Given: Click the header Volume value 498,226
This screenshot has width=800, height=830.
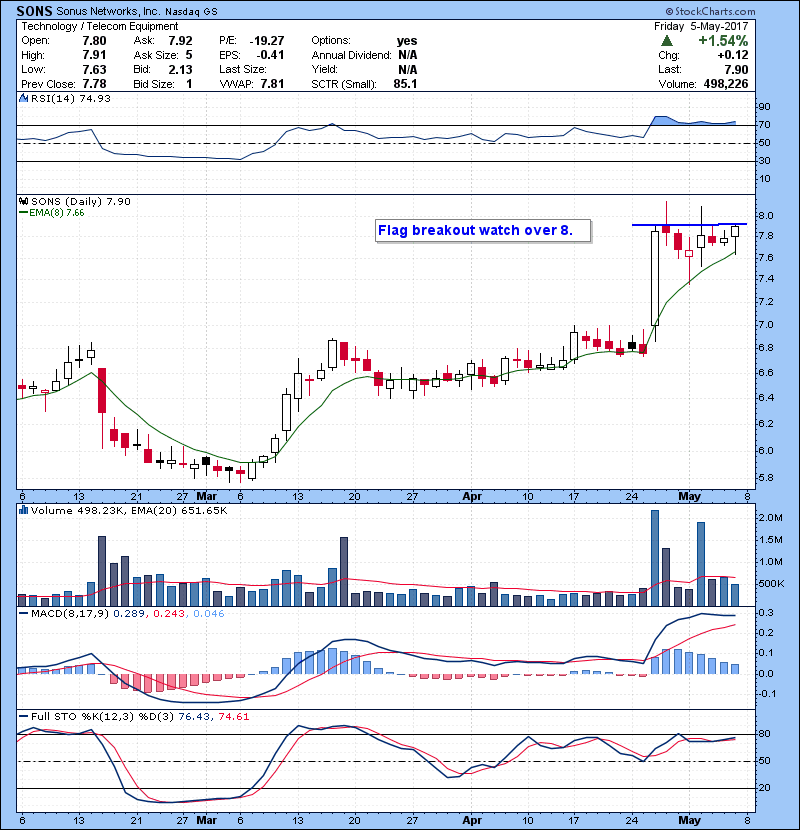Looking at the screenshot, I should point(726,84).
